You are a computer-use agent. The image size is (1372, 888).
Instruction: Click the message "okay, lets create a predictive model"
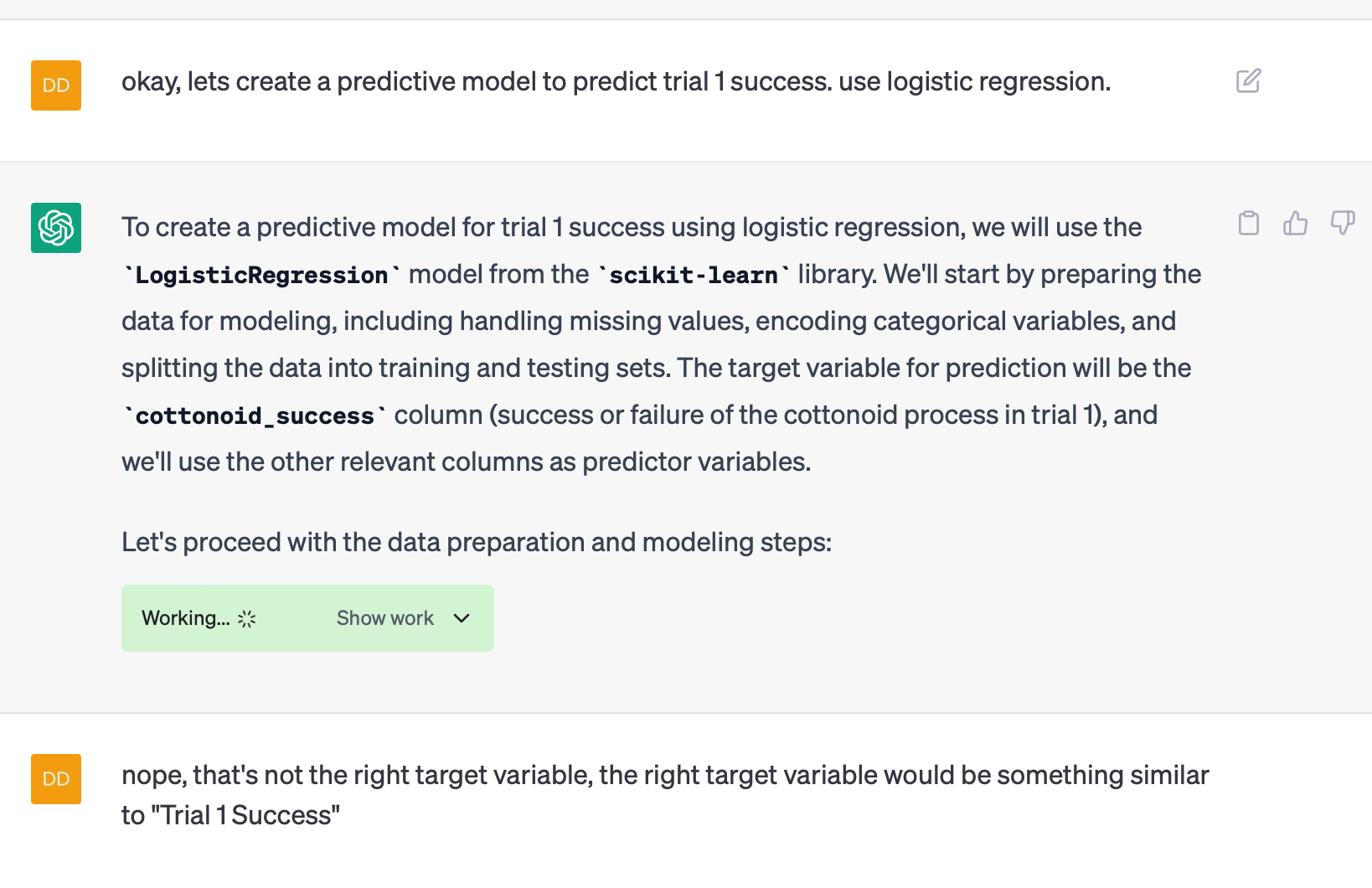(x=616, y=81)
